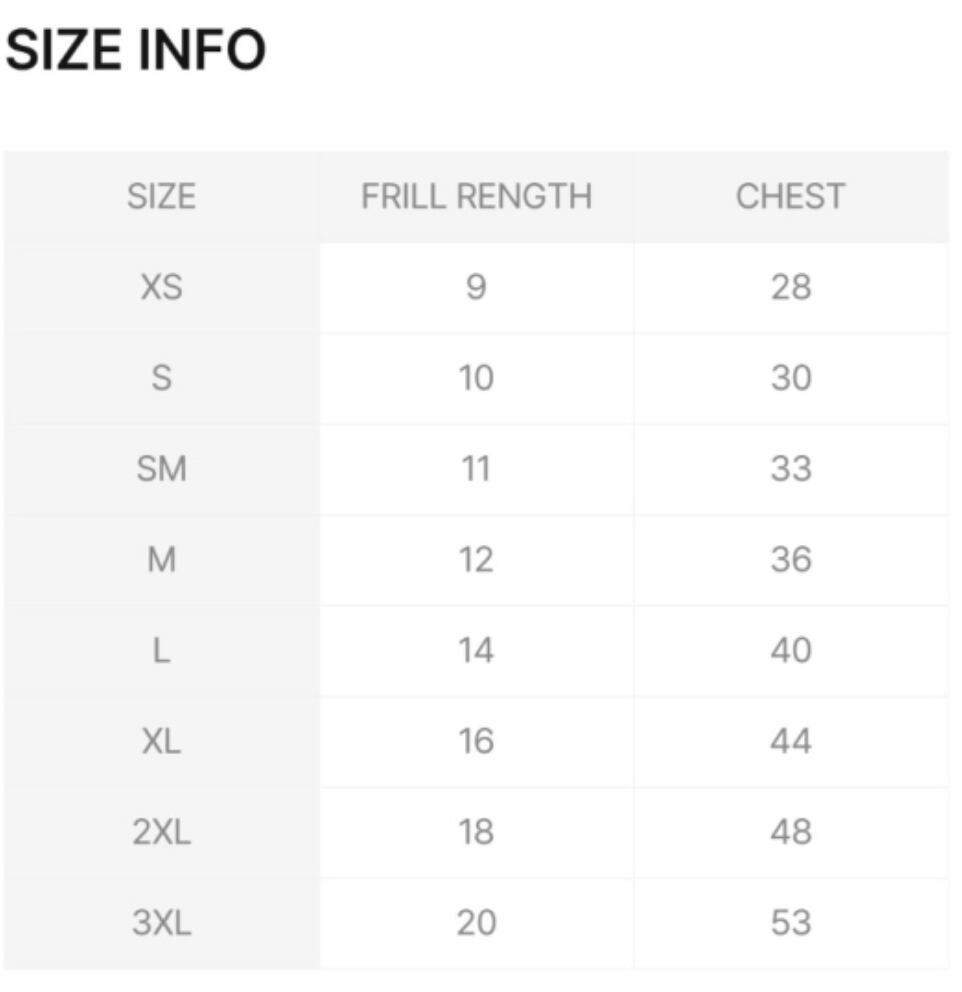Click frill length value 14
962x992 pixels.
click(x=476, y=651)
